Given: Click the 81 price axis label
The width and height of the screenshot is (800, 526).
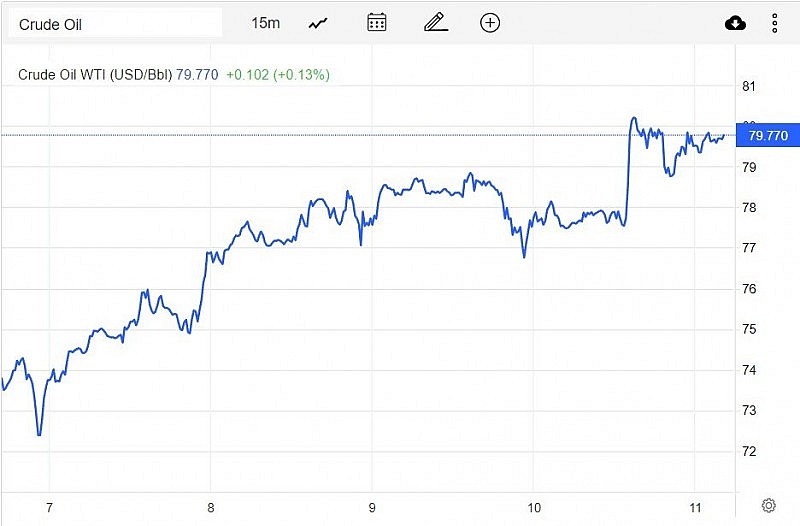Looking at the screenshot, I should coord(748,86).
